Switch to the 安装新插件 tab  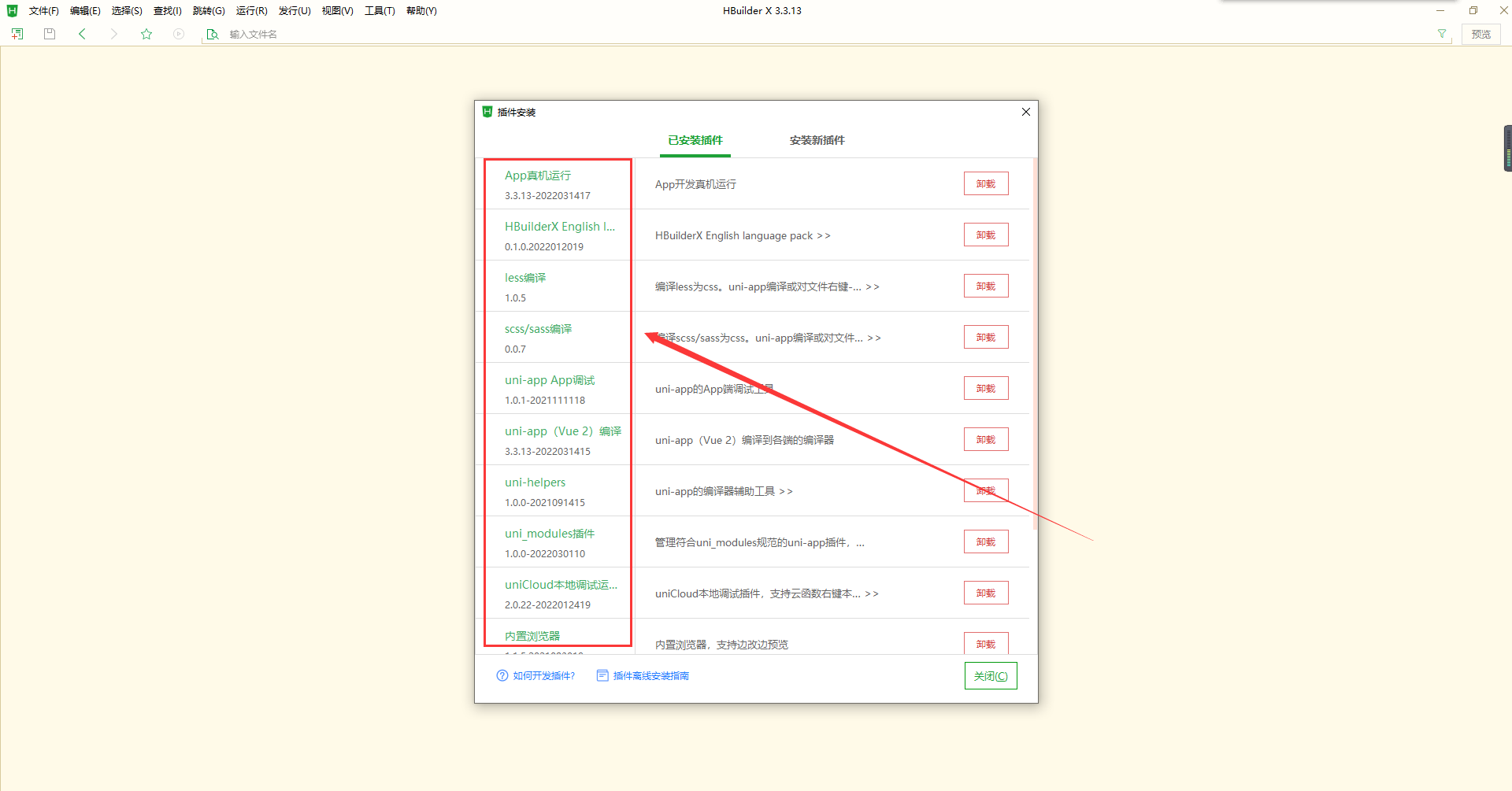tap(817, 140)
